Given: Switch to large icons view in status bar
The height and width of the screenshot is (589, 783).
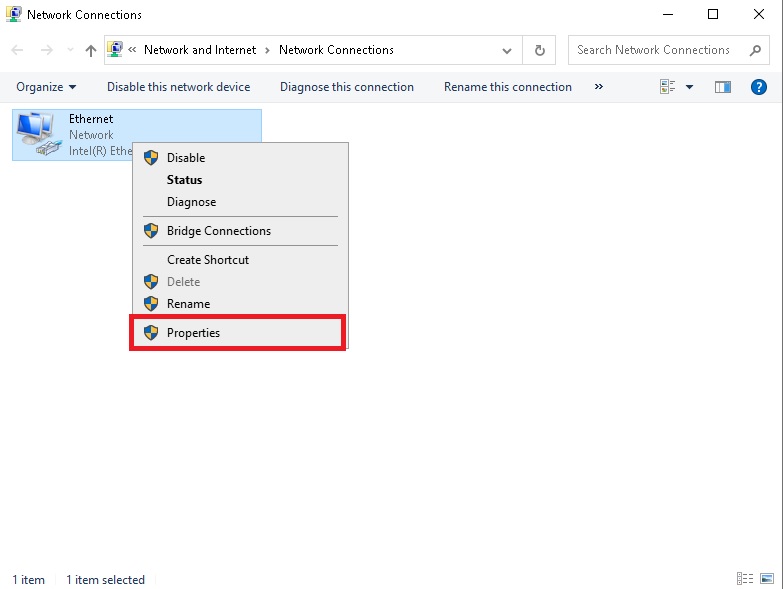Looking at the screenshot, I should [x=767, y=579].
